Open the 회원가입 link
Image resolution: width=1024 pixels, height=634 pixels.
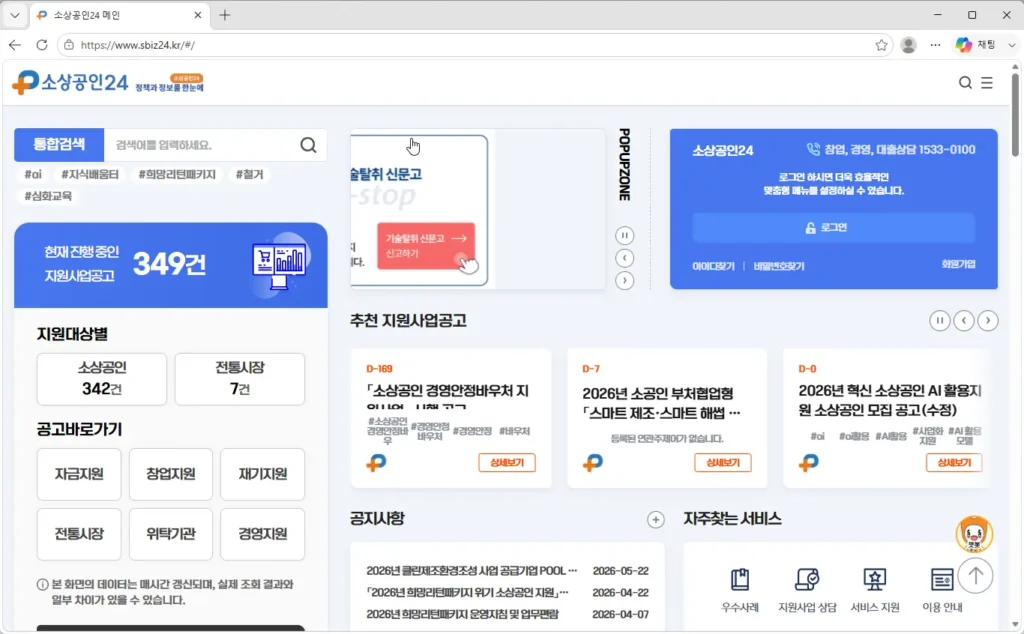958,264
